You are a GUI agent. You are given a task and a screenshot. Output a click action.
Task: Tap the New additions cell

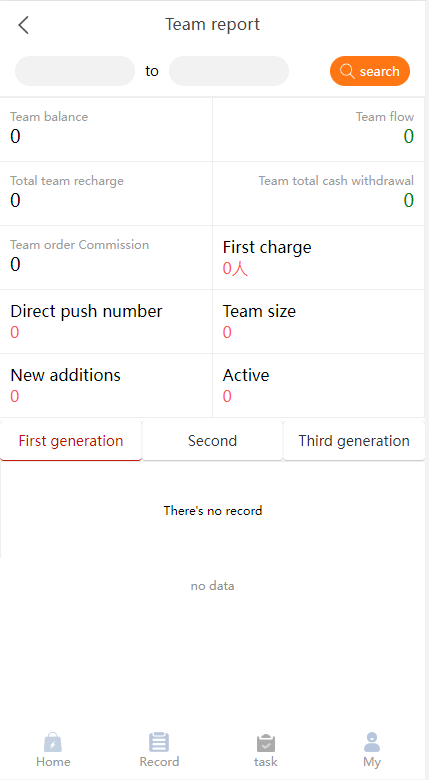pos(106,386)
